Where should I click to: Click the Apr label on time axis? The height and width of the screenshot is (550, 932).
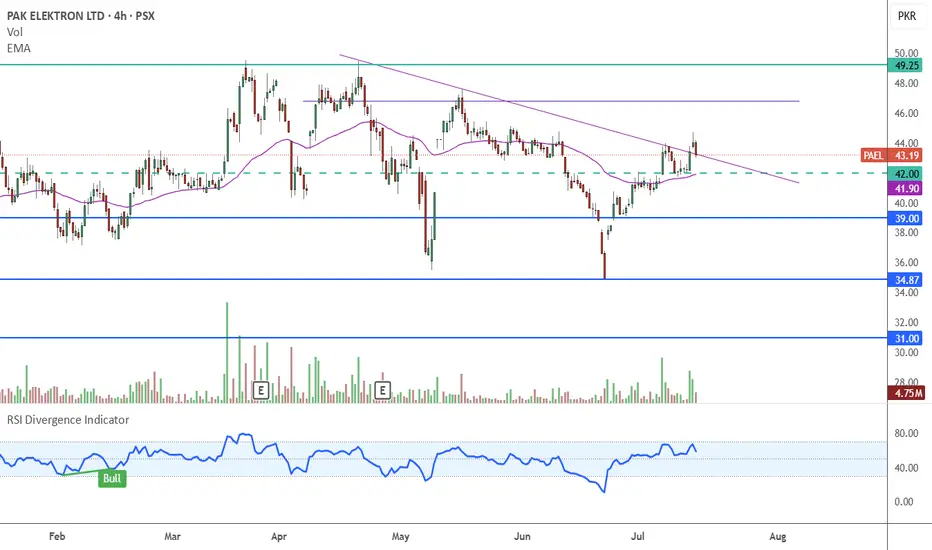point(279,536)
